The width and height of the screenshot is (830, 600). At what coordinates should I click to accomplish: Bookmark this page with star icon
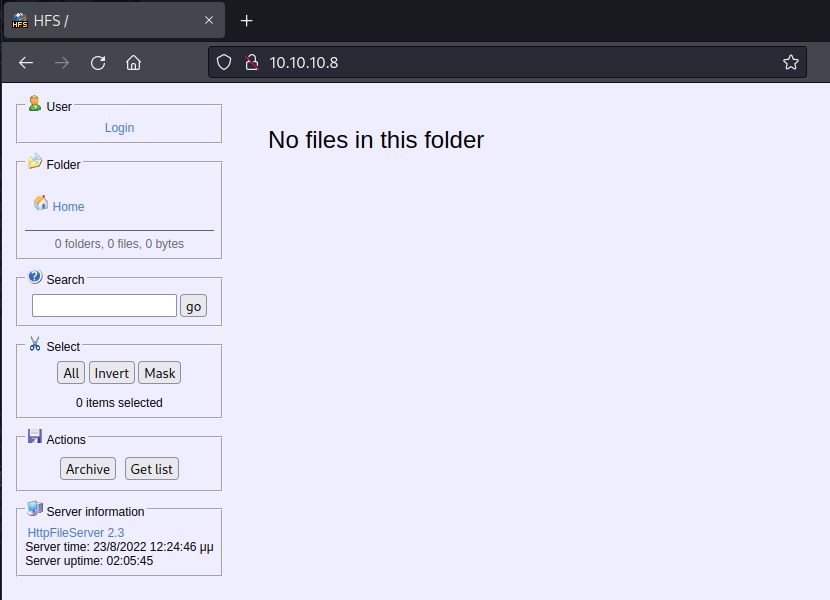[x=790, y=62]
